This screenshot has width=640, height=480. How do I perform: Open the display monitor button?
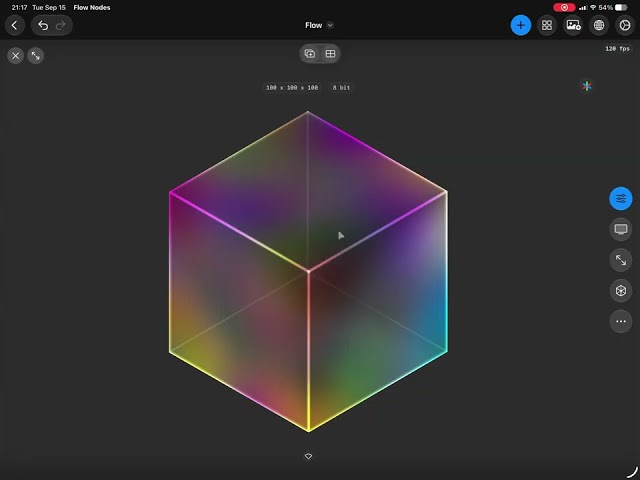621,229
